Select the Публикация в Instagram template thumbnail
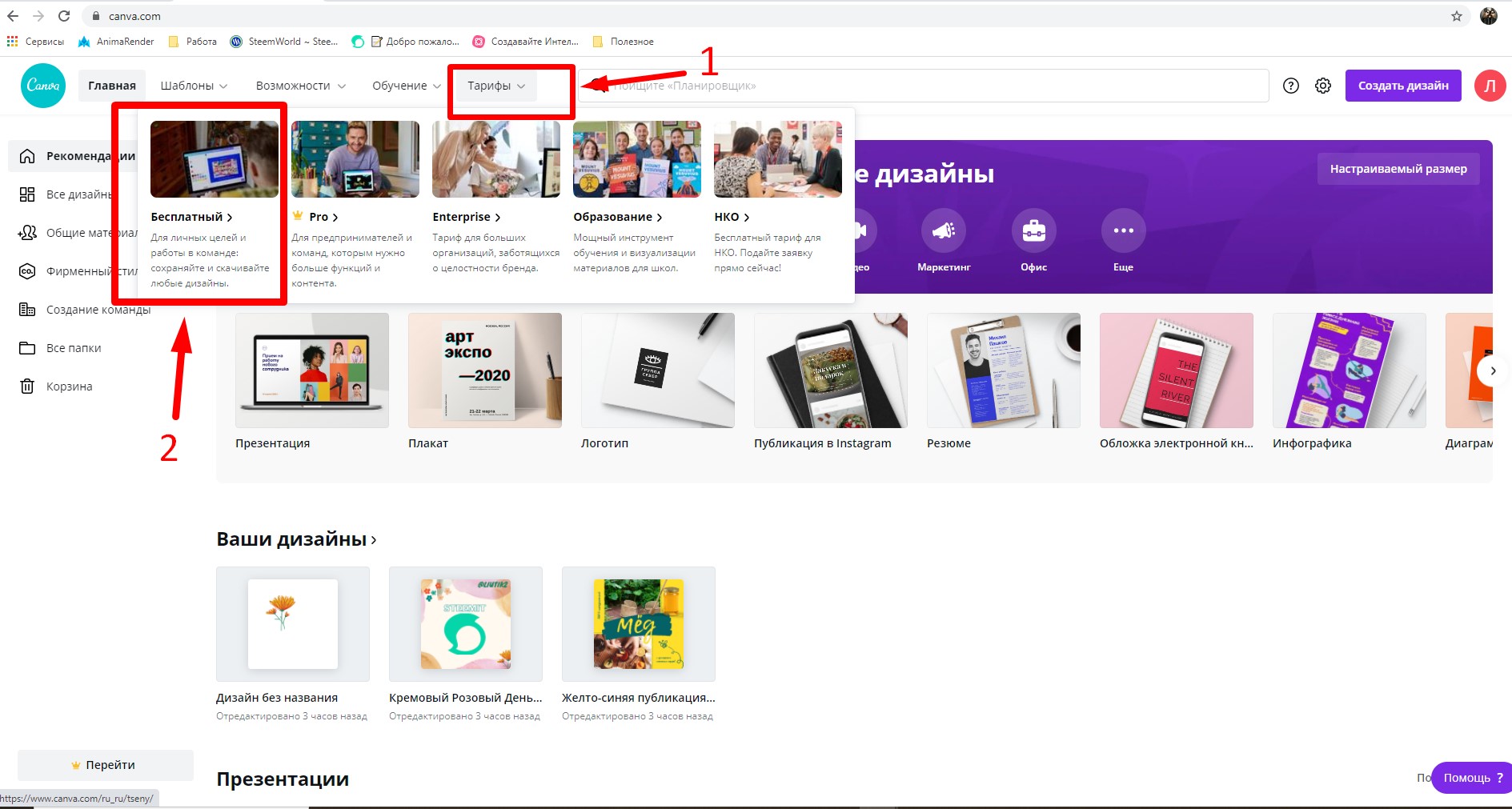The width and height of the screenshot is (1512, 809). tap(831, 370)
